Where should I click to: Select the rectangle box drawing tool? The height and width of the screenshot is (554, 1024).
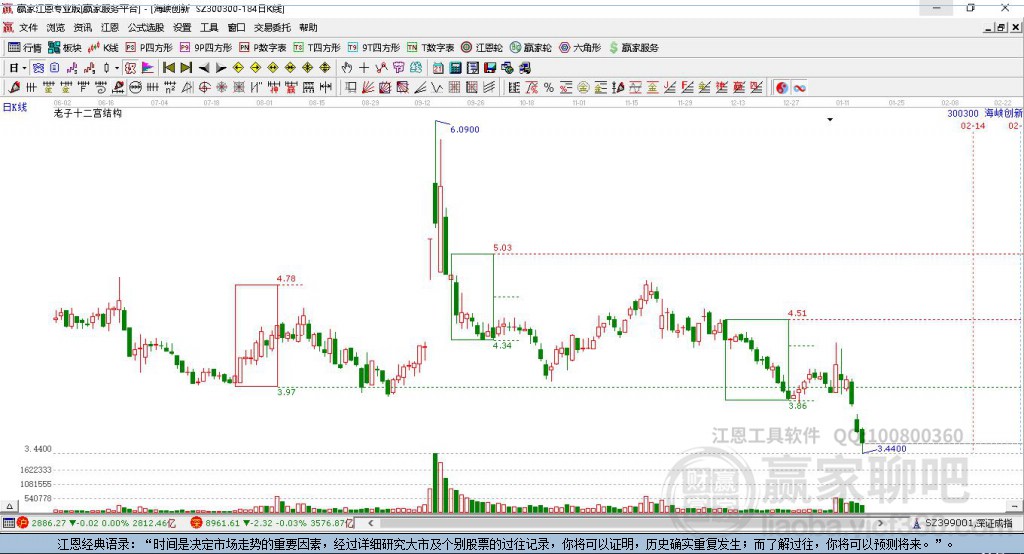pyautogui.click(x=351, y=88)
